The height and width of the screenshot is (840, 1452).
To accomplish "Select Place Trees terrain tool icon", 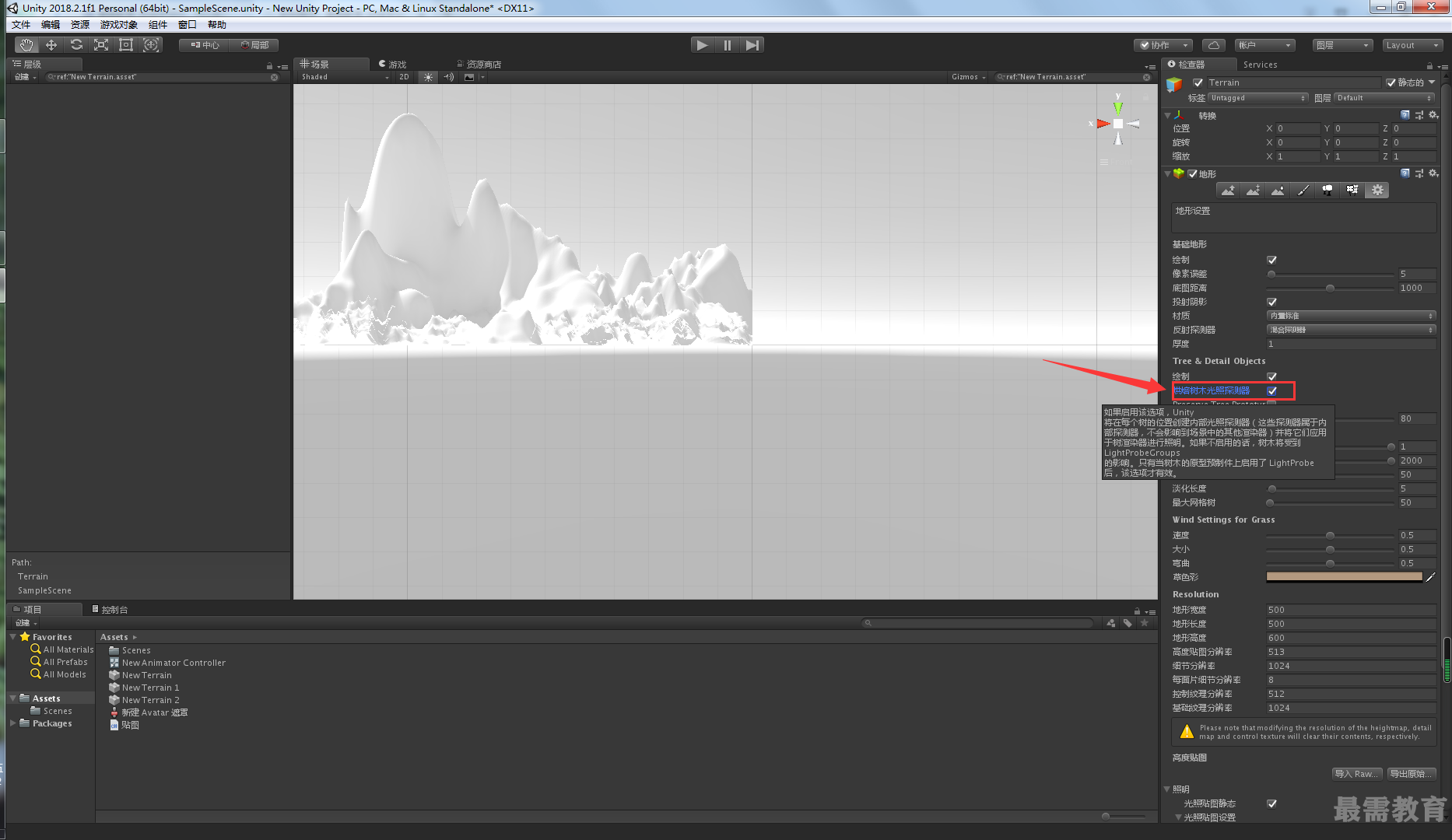I will click(x=1327, y=191).
